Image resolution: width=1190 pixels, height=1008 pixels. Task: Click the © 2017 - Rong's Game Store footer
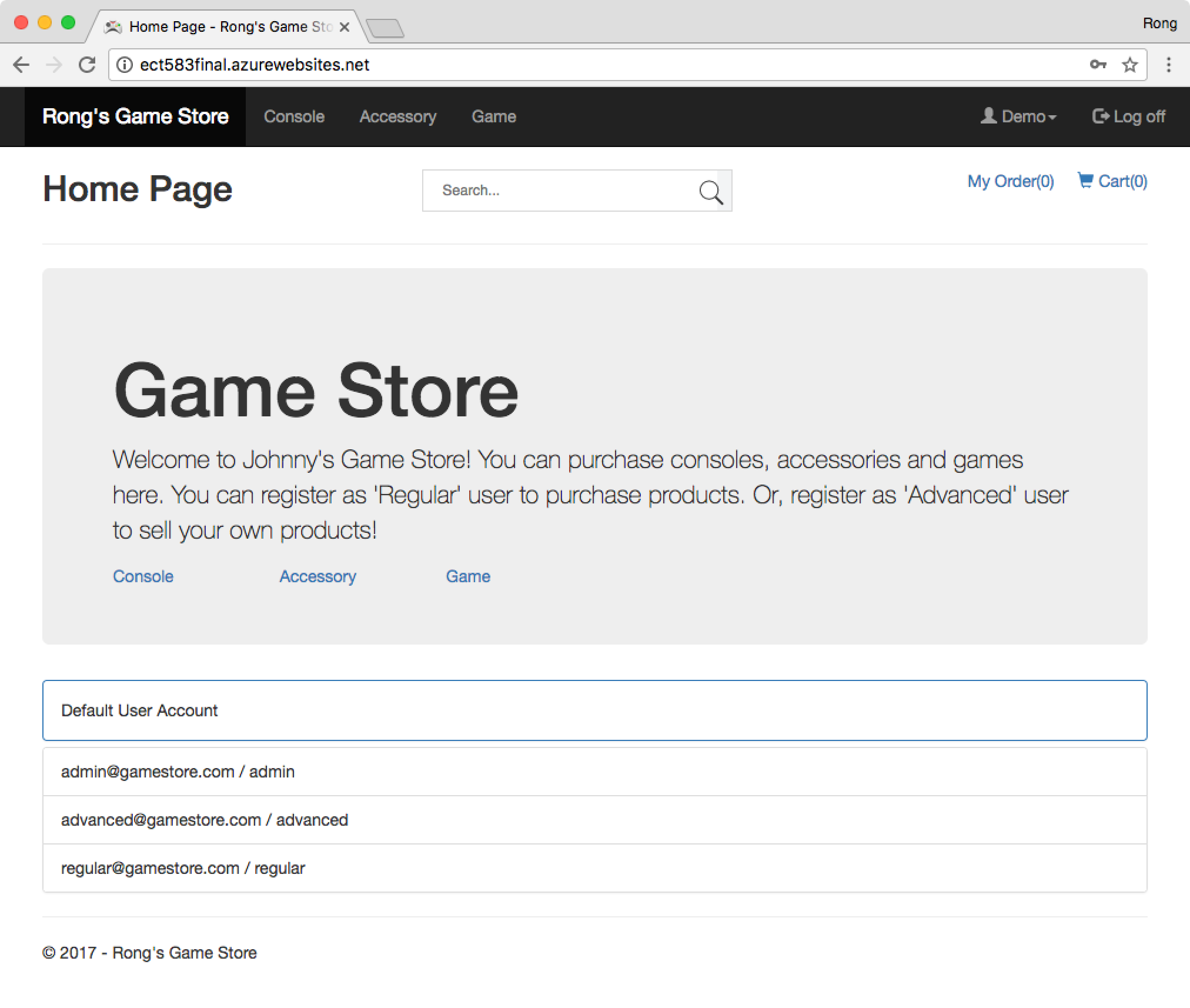pyautogui.click(x=149, y=953)
